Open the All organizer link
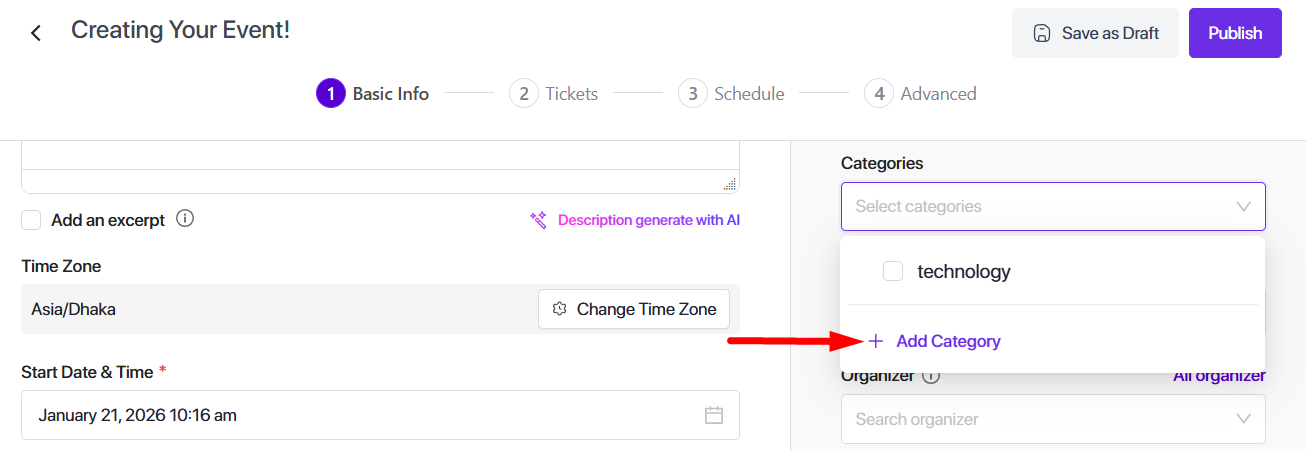The image size is (1306, 451). (1219, 376)
